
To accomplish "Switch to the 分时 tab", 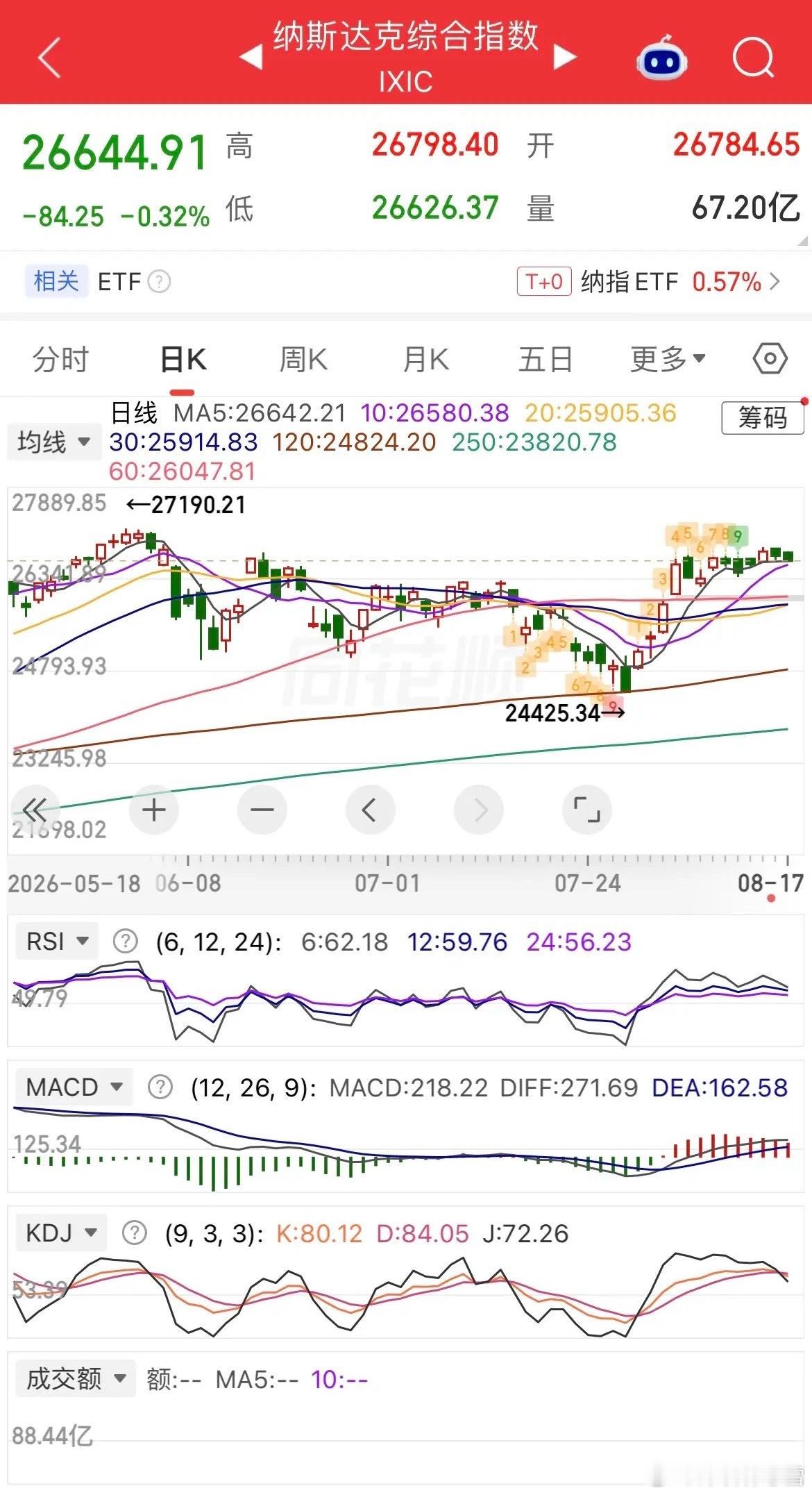I will tap(61, 359).
